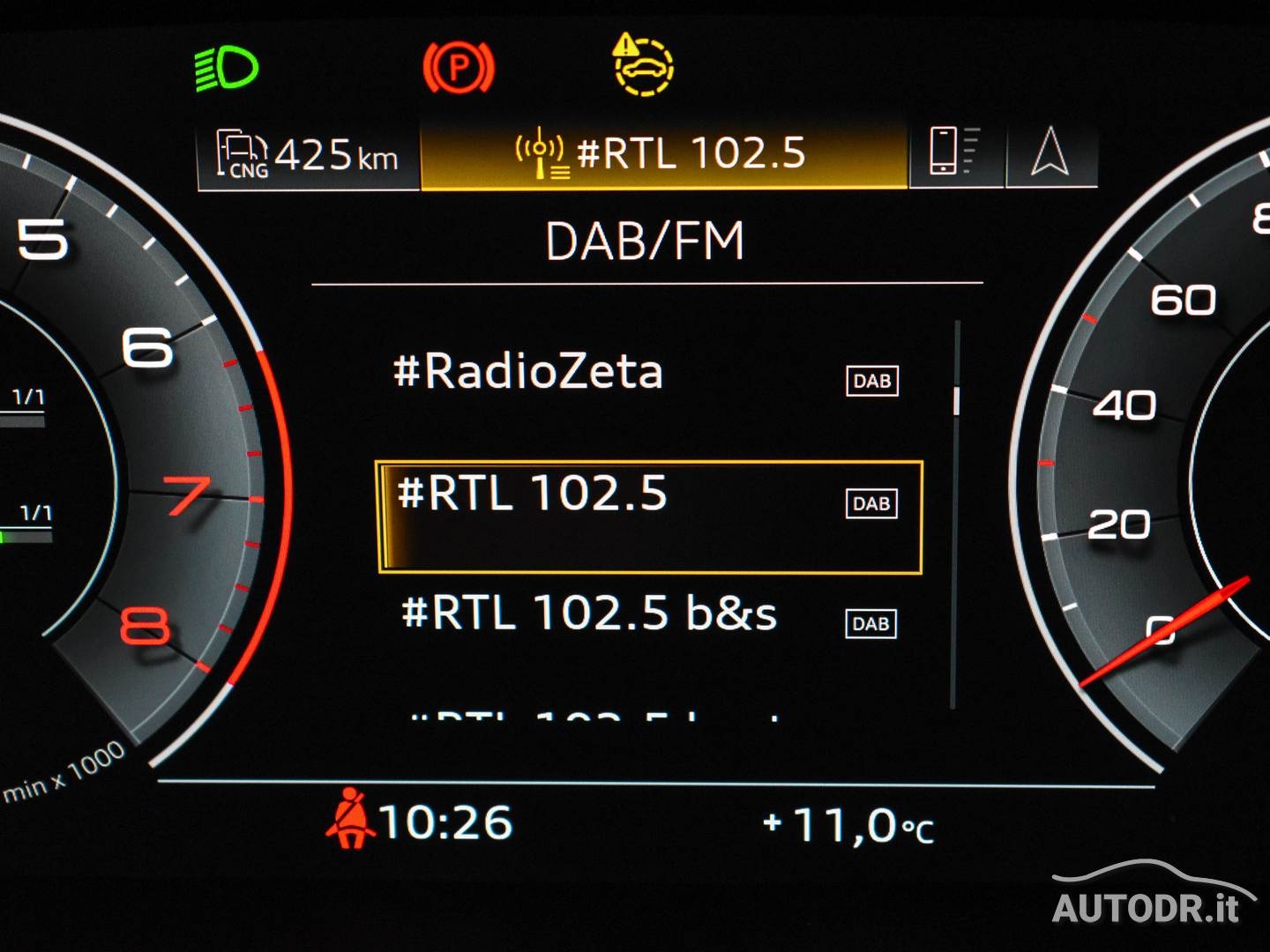
Task: Choose the #RTL 102.5 b&s station
Action: pyautogui.click(x=588, y=613)
